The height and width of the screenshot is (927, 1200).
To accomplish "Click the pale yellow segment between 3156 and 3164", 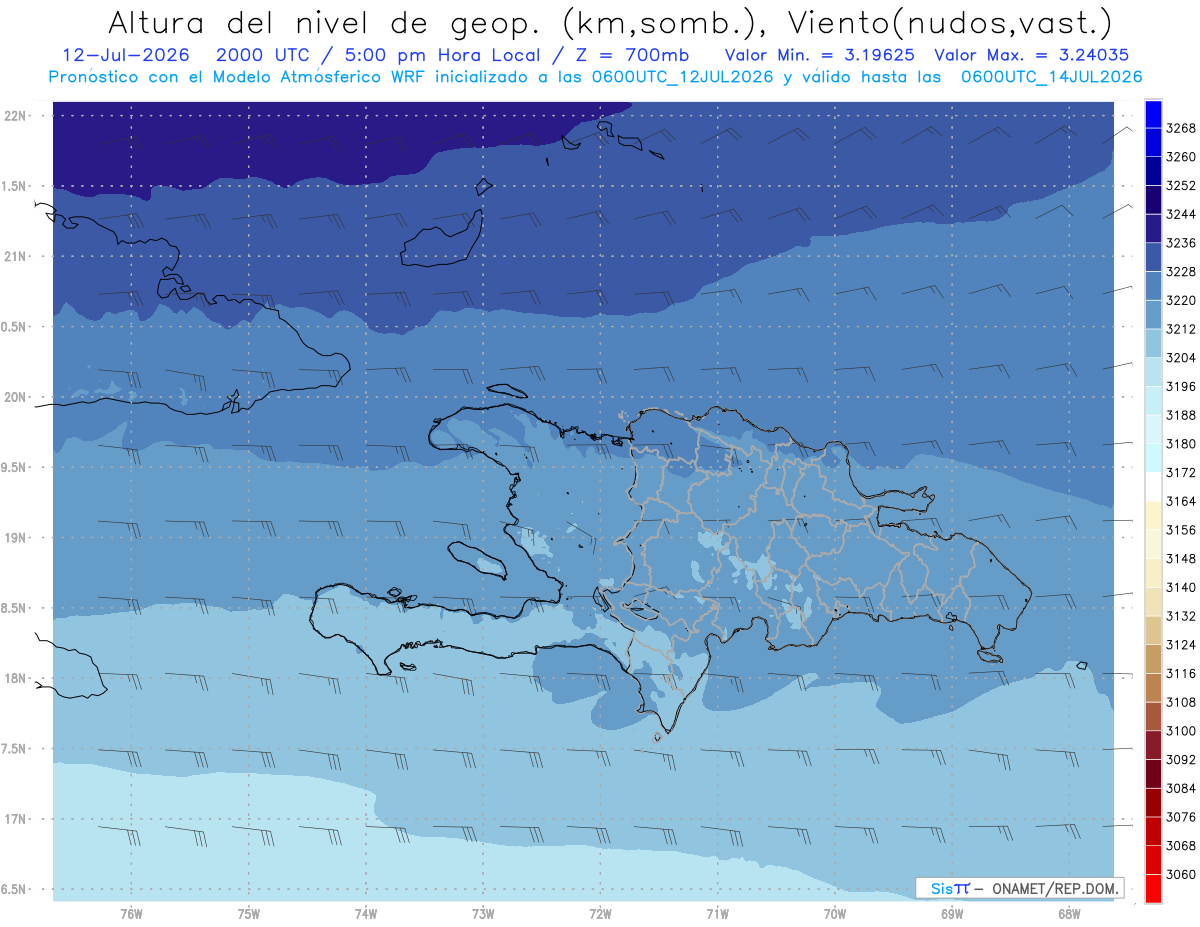I will pyautogui.click(x=1153, y=516).
